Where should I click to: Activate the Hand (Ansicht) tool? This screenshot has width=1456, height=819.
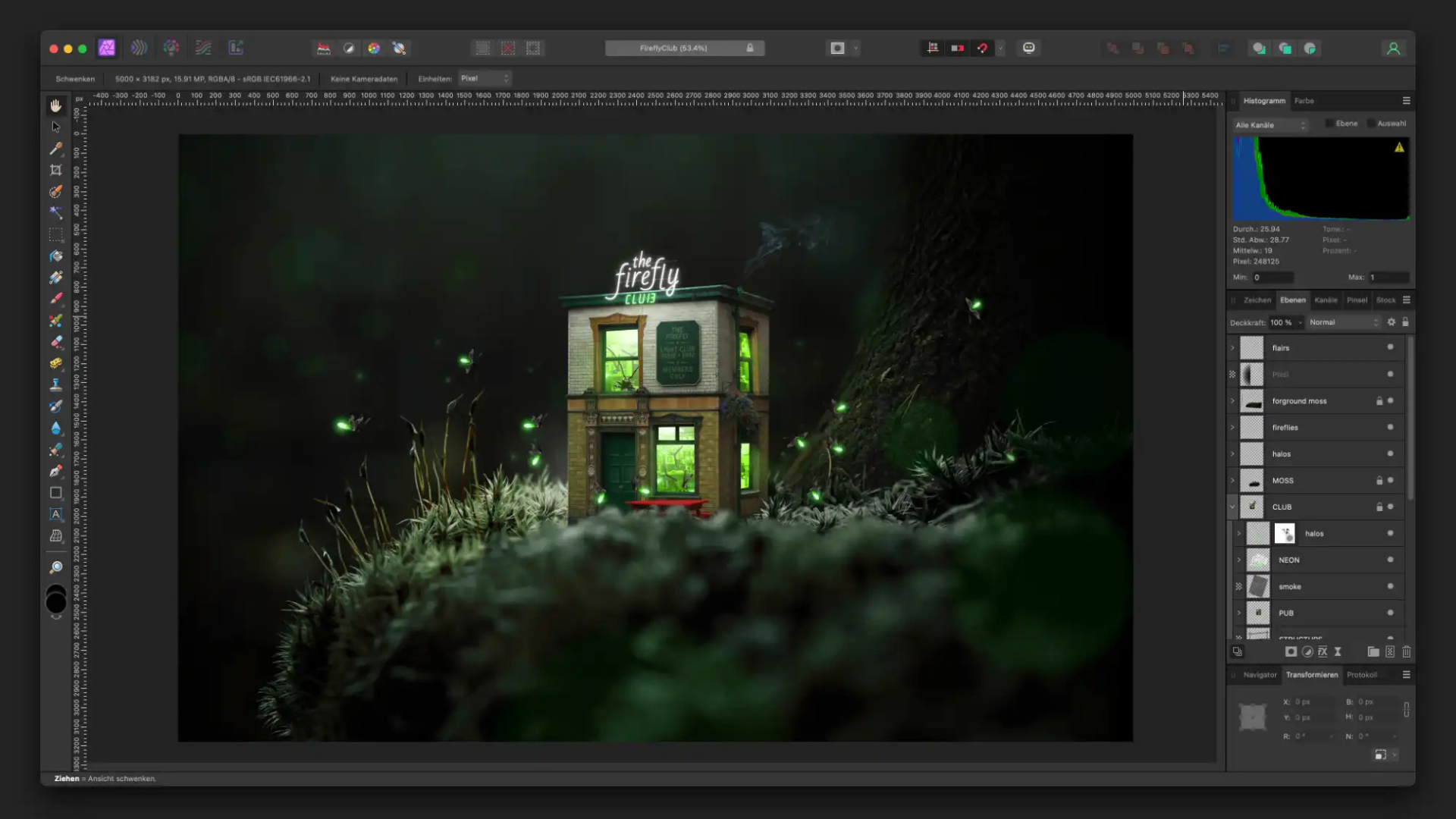[56, 105]
